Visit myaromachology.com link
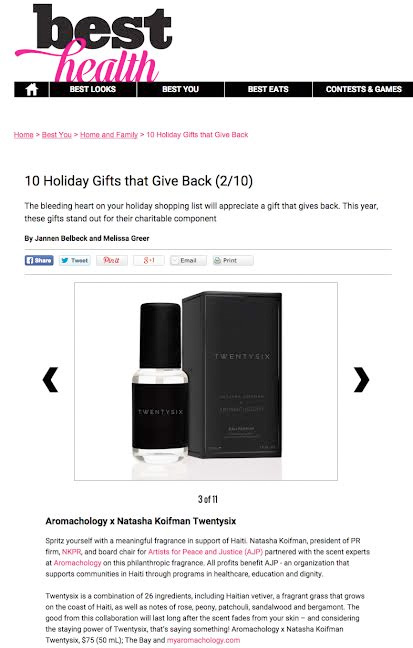 pyautogui.click(x=203, y=640)
